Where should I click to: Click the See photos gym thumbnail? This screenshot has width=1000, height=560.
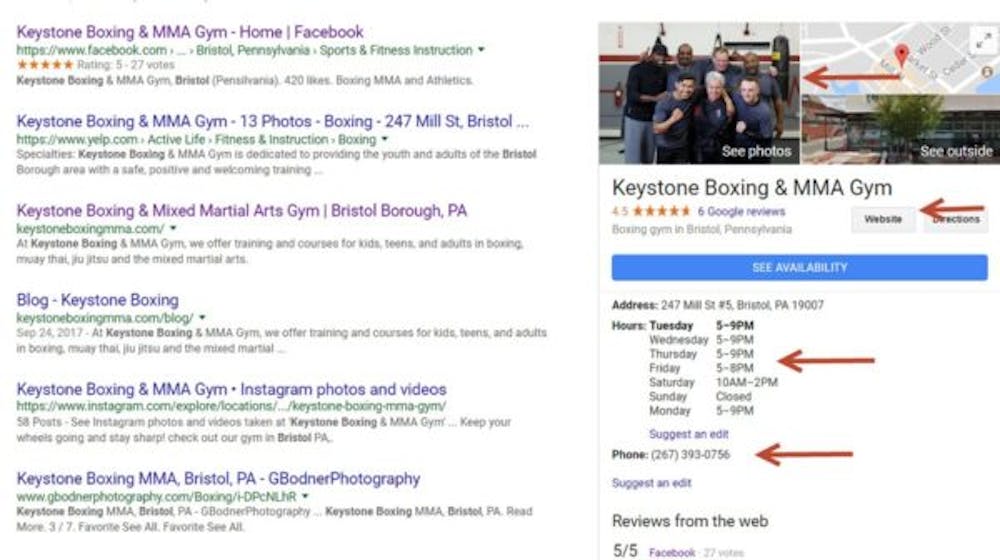point(699,93)
